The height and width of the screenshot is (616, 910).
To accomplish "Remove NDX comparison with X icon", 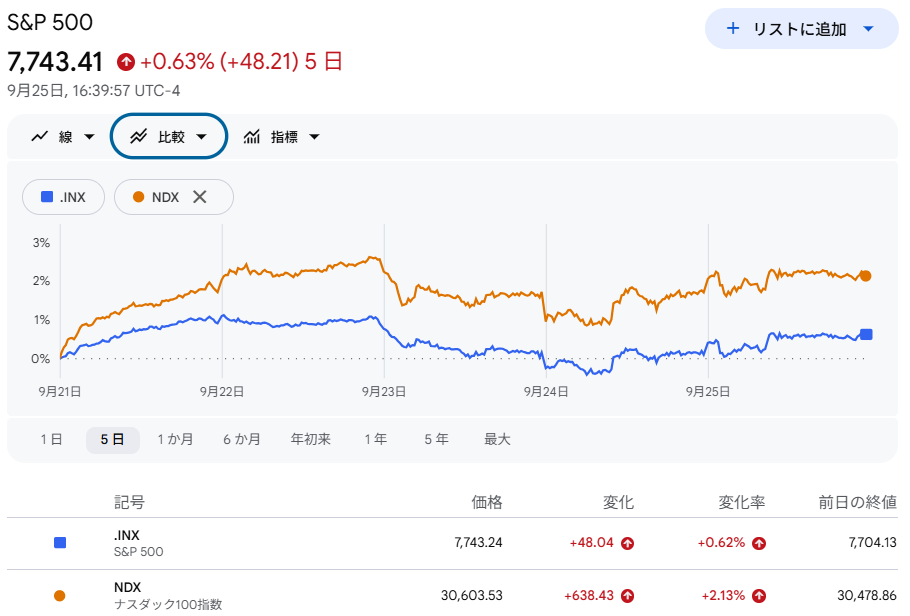I will (x=200, y=197).
